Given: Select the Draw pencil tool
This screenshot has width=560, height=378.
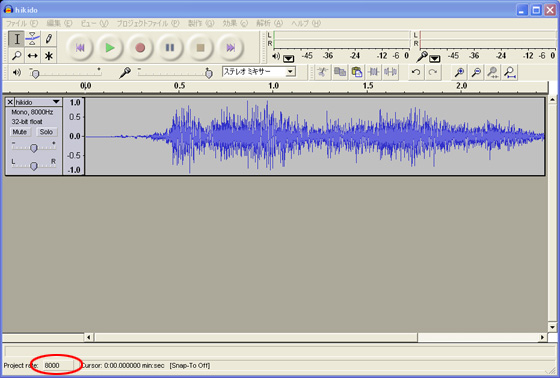Looking at the screenshot, I should point(49,39).
